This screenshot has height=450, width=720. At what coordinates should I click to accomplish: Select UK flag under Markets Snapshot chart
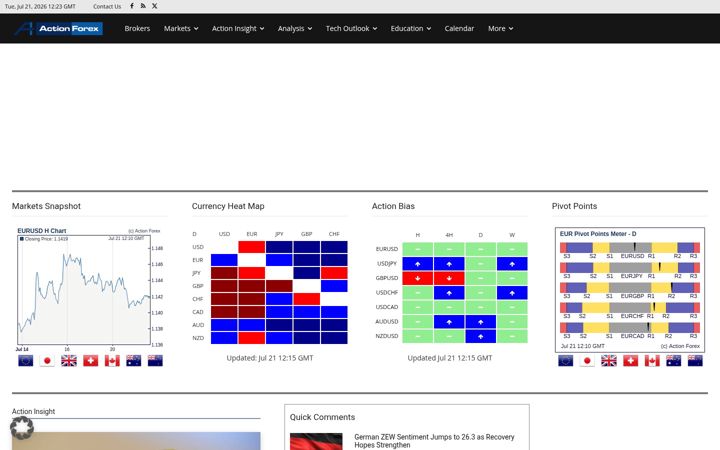[69, 360]
